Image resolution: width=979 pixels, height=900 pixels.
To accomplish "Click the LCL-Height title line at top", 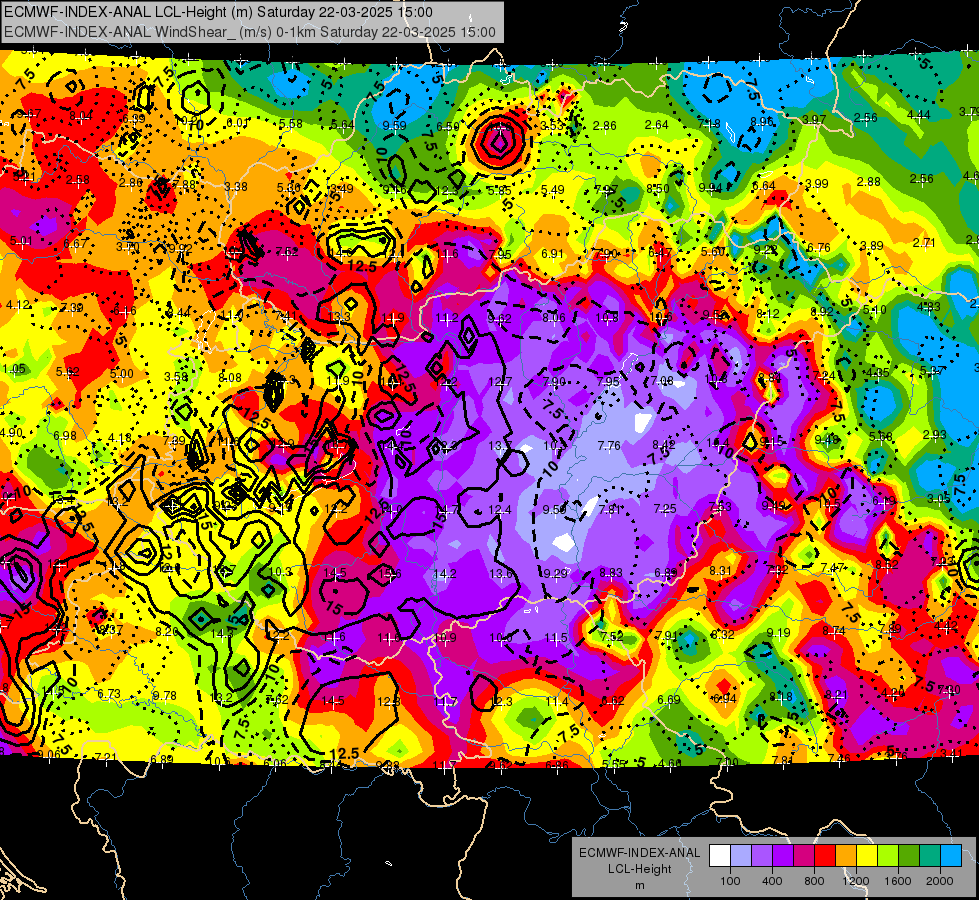I will [x=218, y=12].
